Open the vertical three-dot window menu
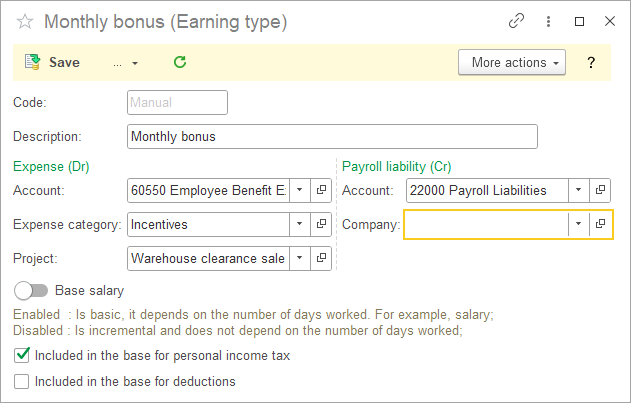This screenshot has width=631, height=403. [548, 21]
